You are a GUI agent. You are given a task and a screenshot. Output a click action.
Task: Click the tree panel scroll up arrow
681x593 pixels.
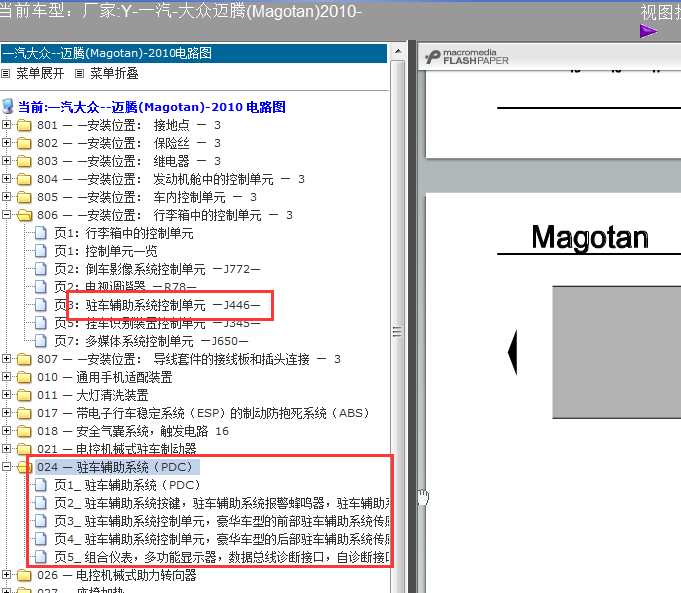[x=398, y=51]
